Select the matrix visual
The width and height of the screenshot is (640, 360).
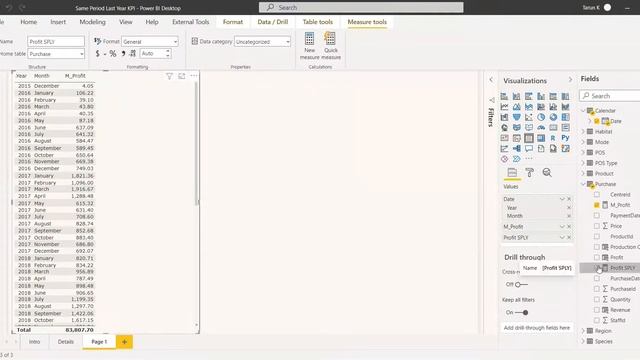point(541,138)
